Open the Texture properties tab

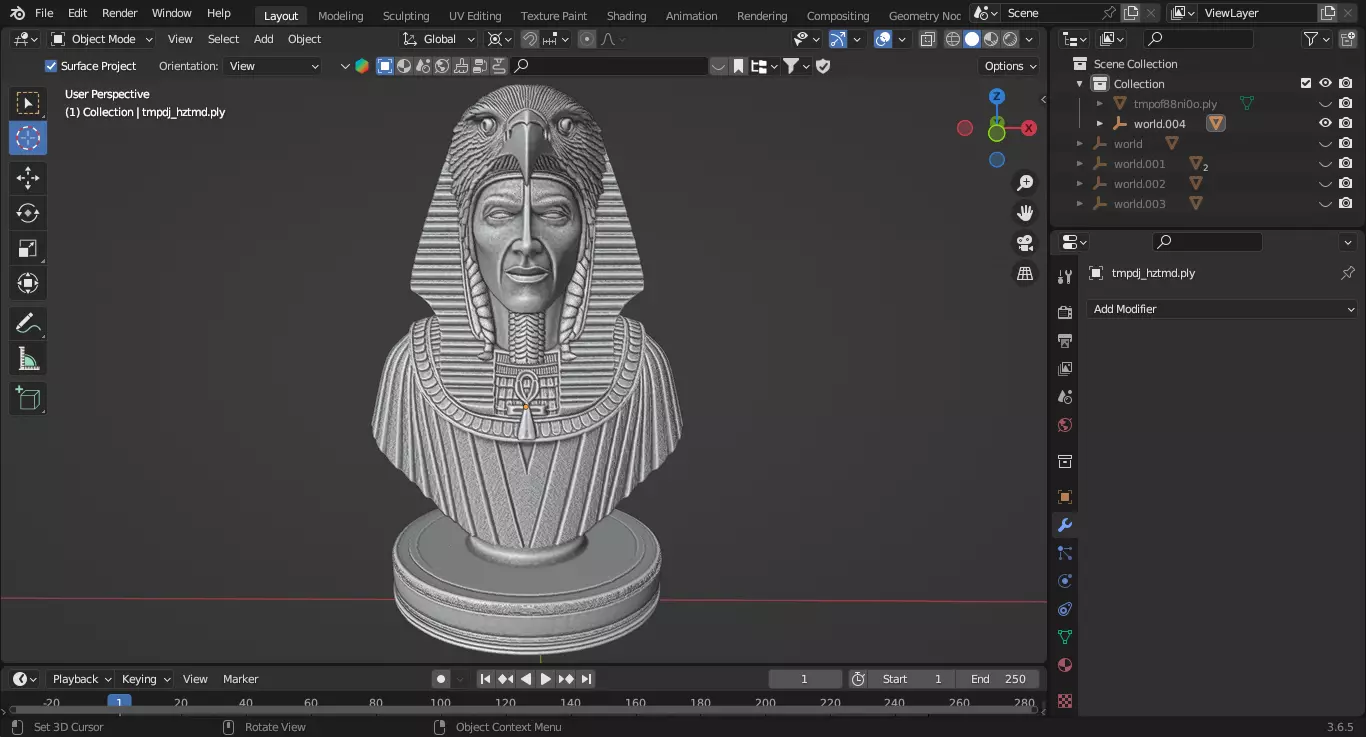(x=1065, y=701)
